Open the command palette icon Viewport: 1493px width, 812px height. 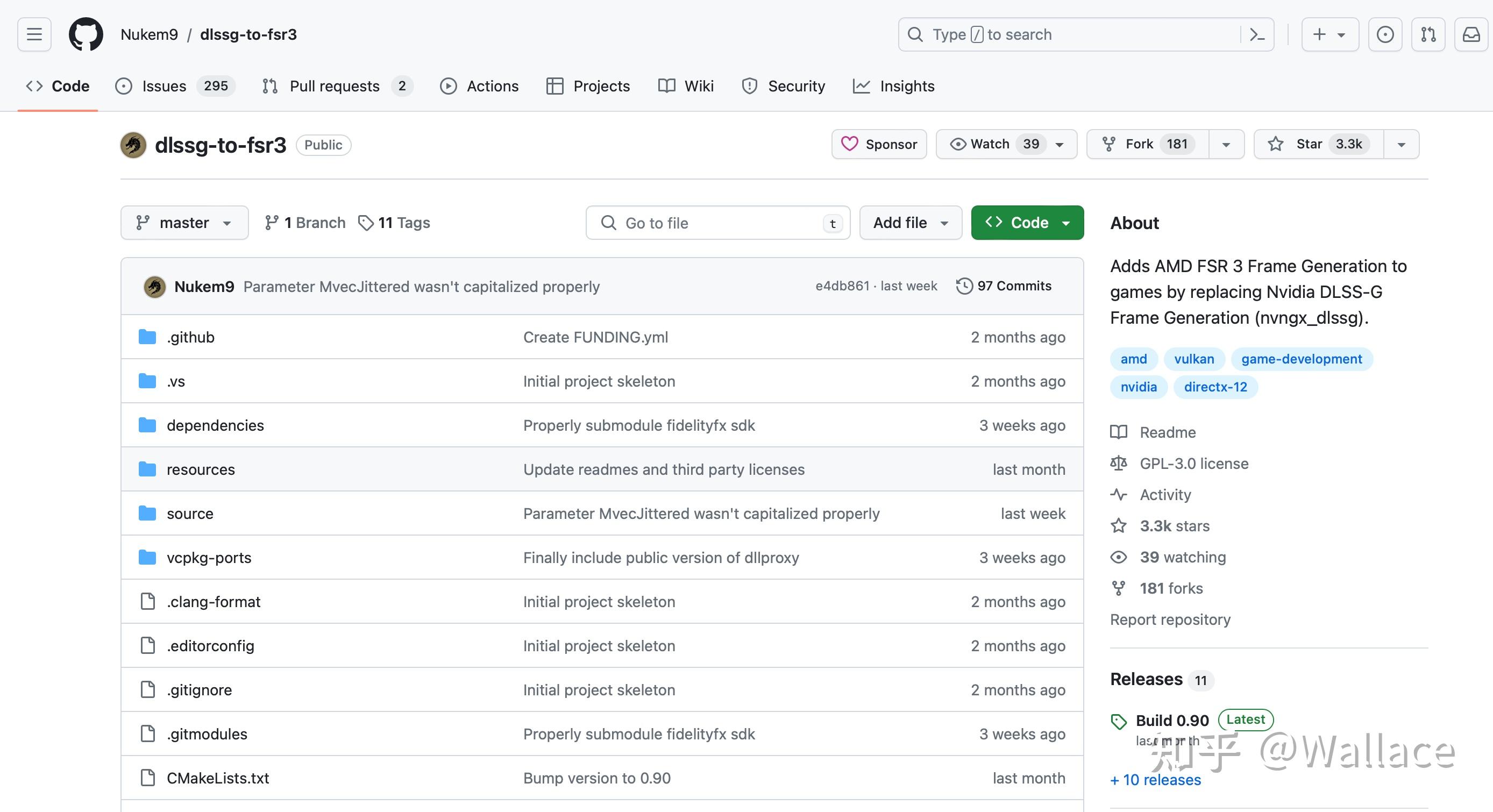tap(1256, 34)
